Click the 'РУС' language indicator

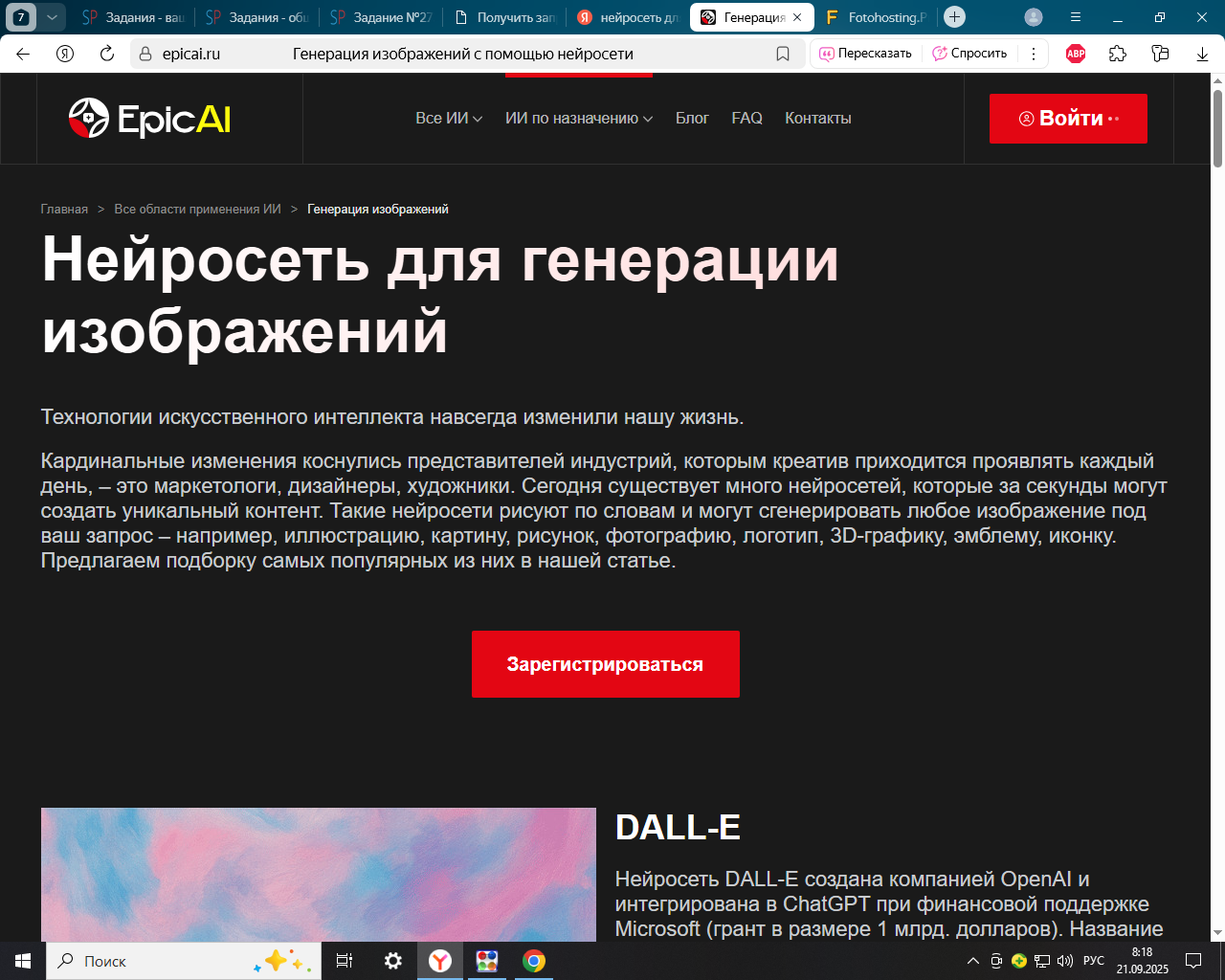tap(1094, 961)
